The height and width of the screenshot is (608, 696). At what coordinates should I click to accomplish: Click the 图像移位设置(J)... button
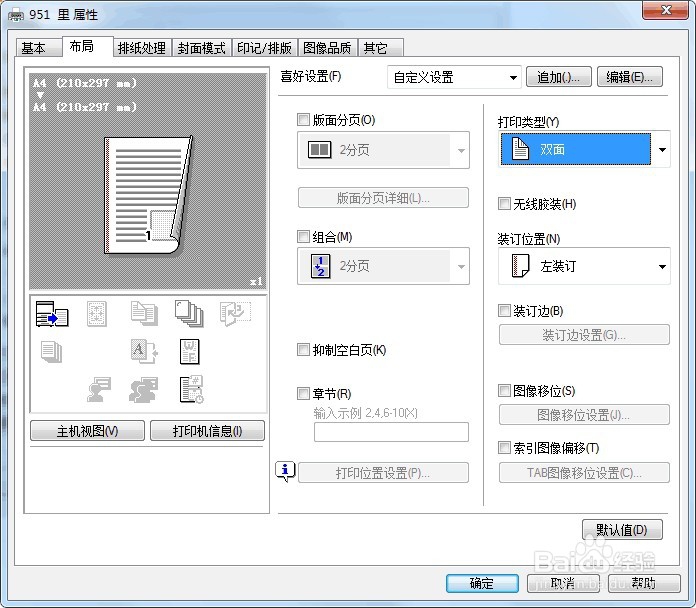tap(584, 415)
